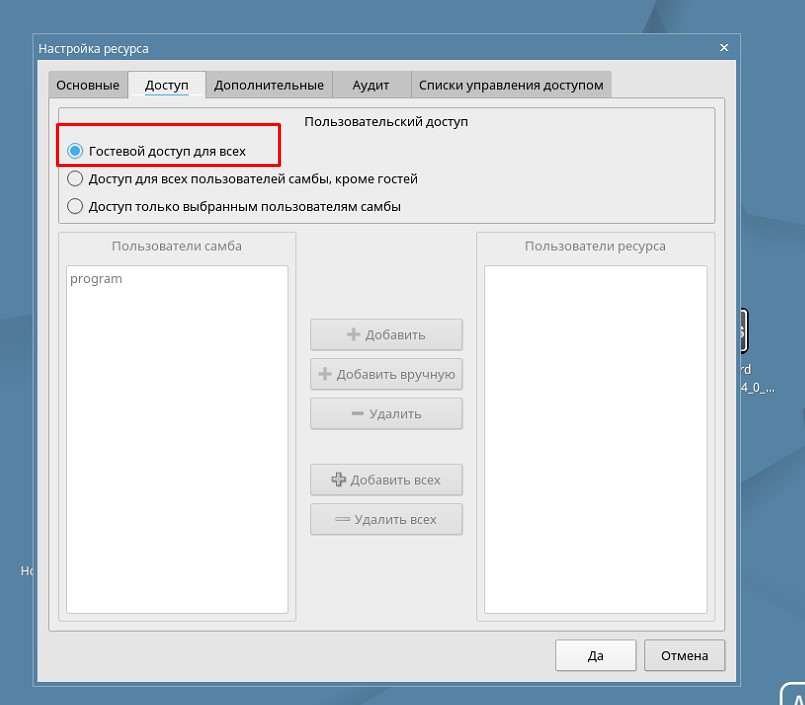Select the Доступ tab
Screen dimensions: 805x705
pyautogui.click(x=166, y=85)
